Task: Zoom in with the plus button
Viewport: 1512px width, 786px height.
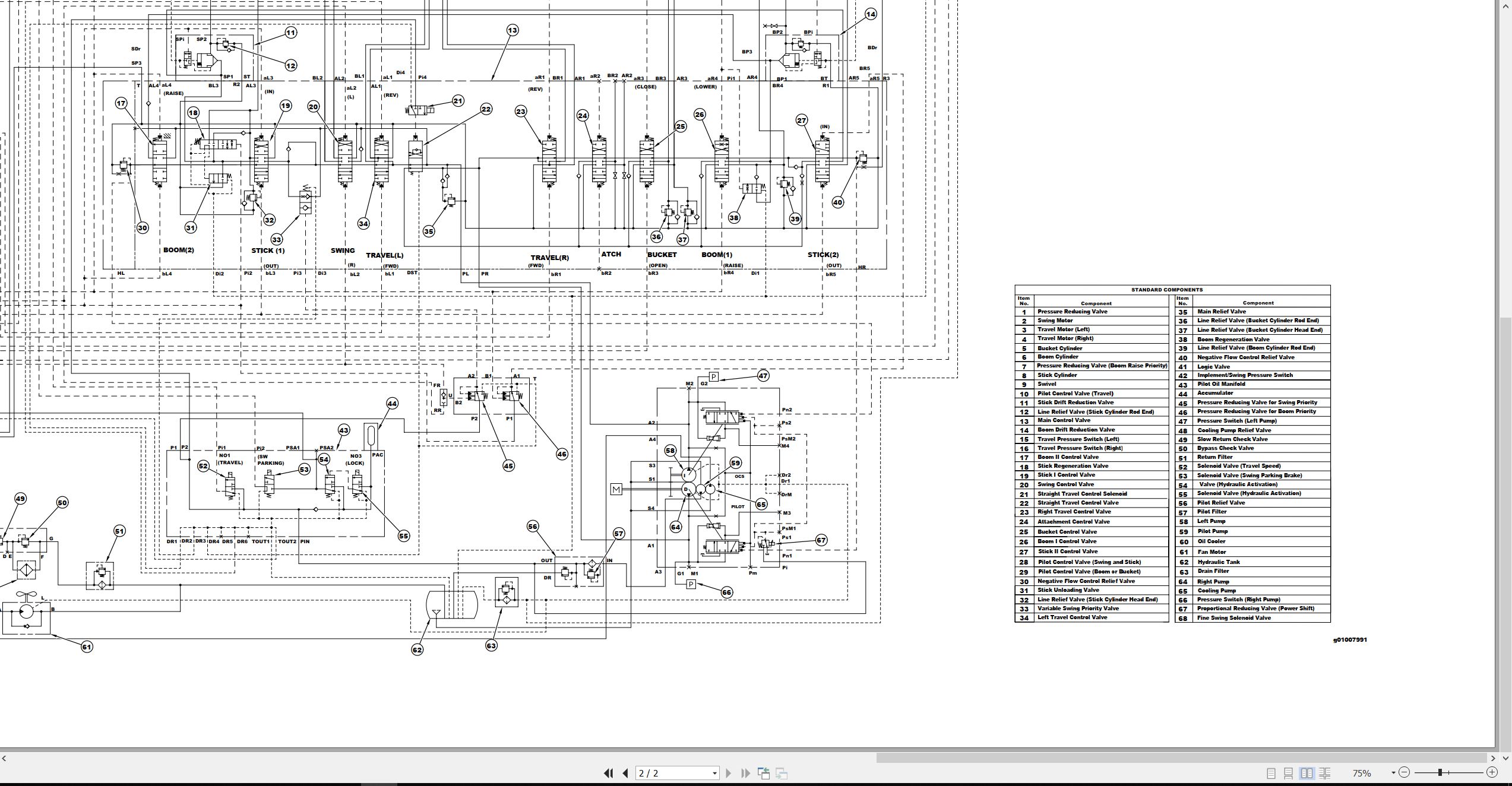Action: (1492, 772)
